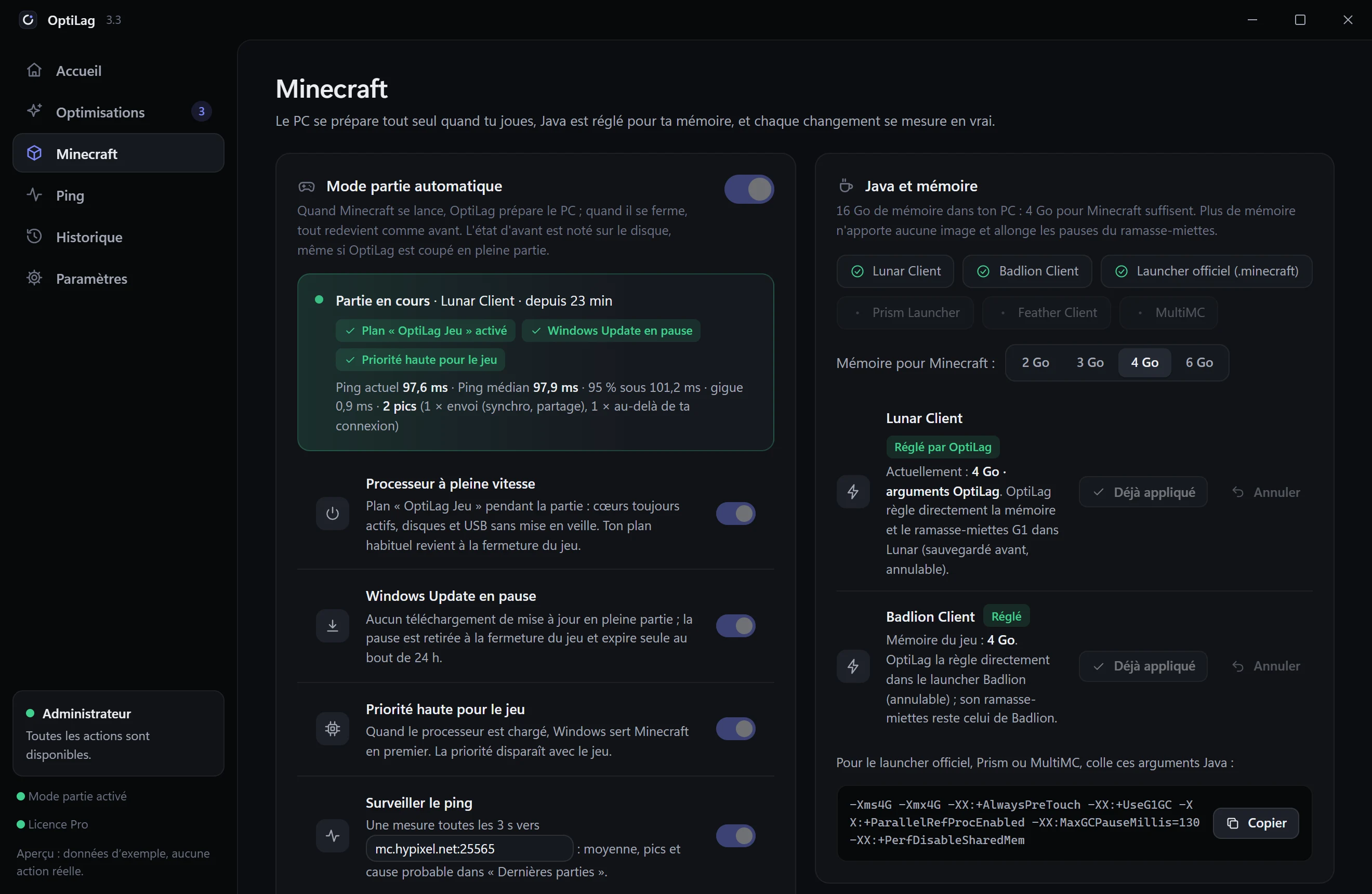Click the coffee cup icon beside Java et mémoire
Image resolution: width=1372 pixels, height=894 pixels.
pos(846,186)
